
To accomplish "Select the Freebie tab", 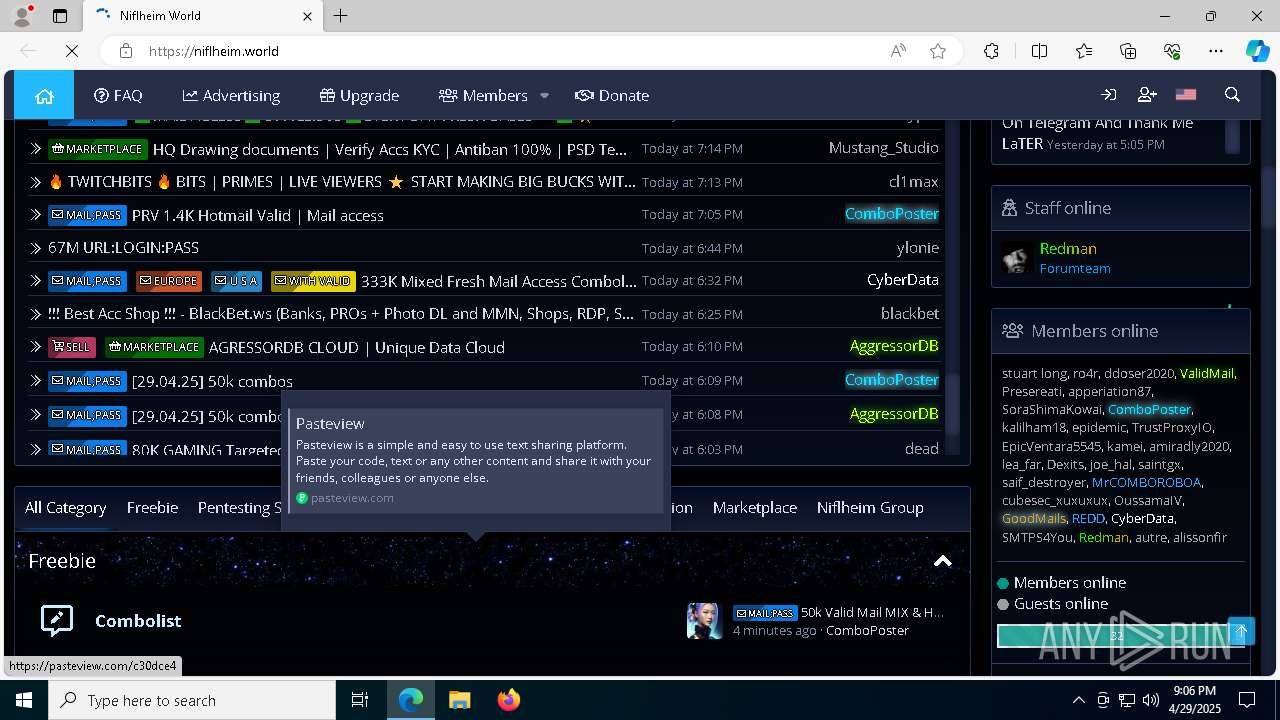I will [152, 507].
